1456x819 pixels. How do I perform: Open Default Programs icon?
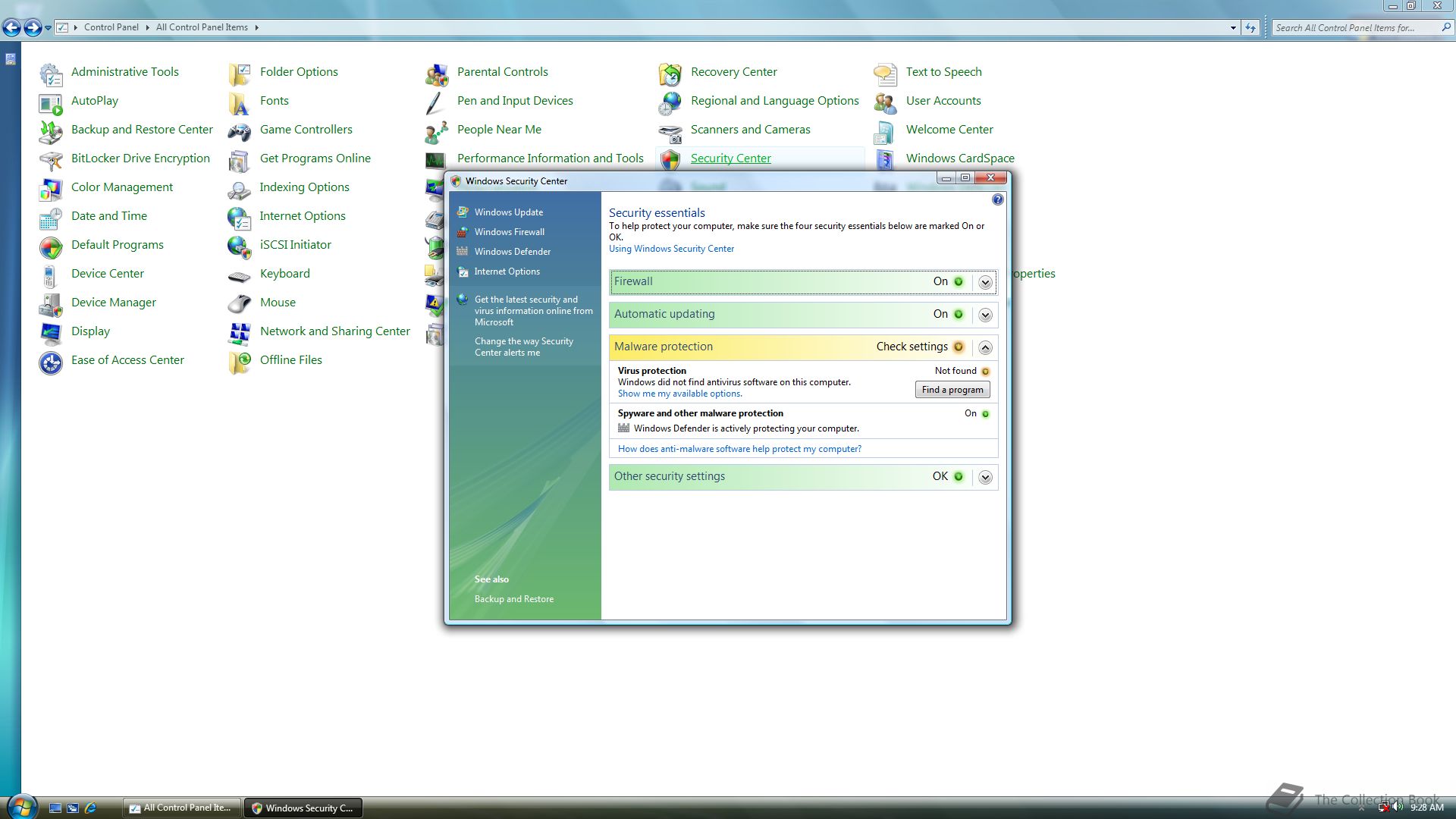pyautogui.click(x=51, y=246)
